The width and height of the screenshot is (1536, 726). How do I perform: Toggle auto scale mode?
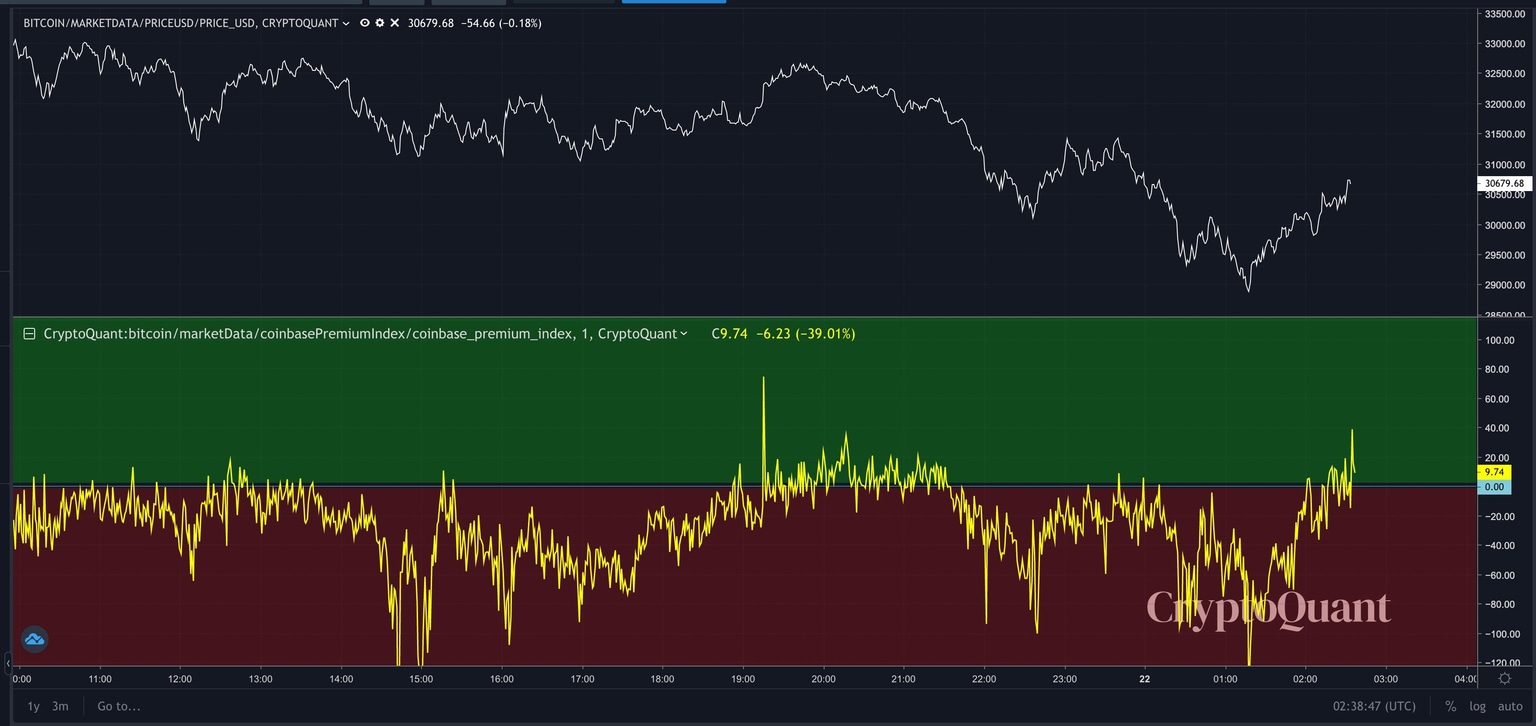(1509, 706)
